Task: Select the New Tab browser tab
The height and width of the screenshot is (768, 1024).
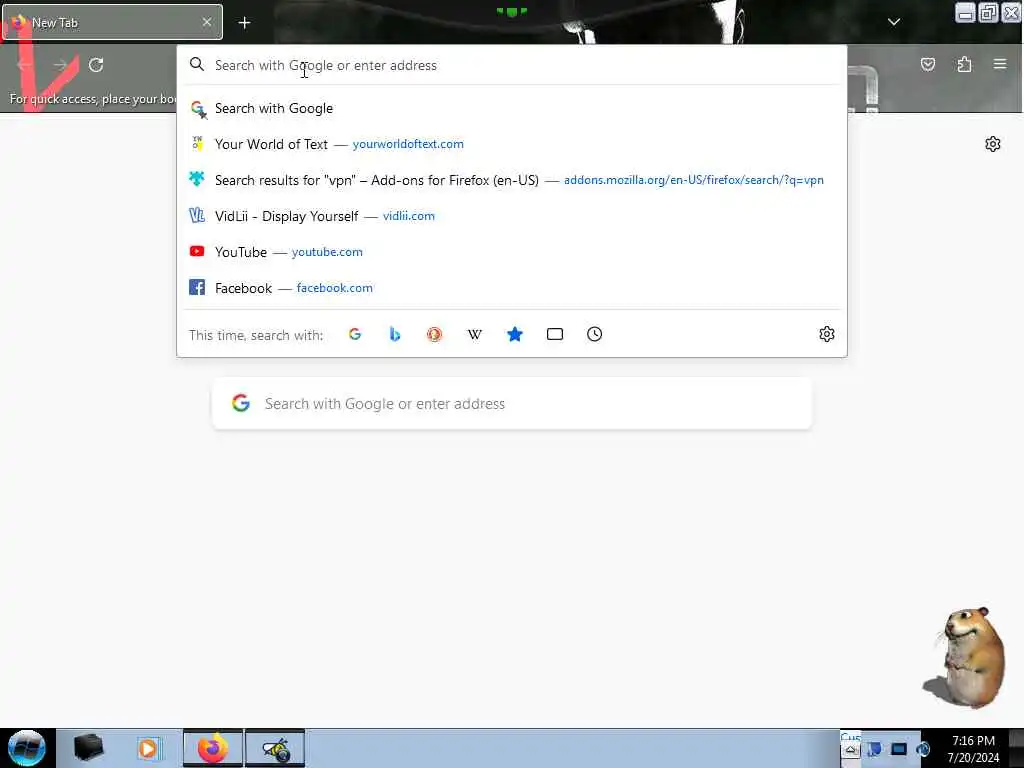Action: (x=112, y=22)
